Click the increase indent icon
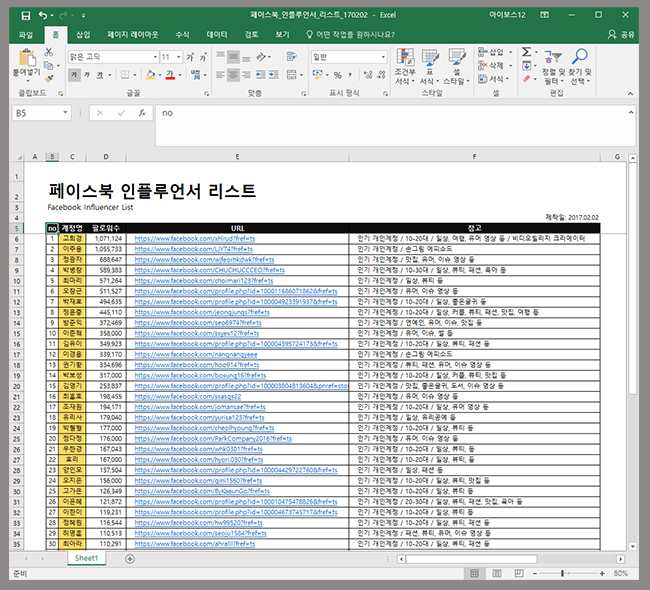650x590 pixels. [x=274, y=75]
